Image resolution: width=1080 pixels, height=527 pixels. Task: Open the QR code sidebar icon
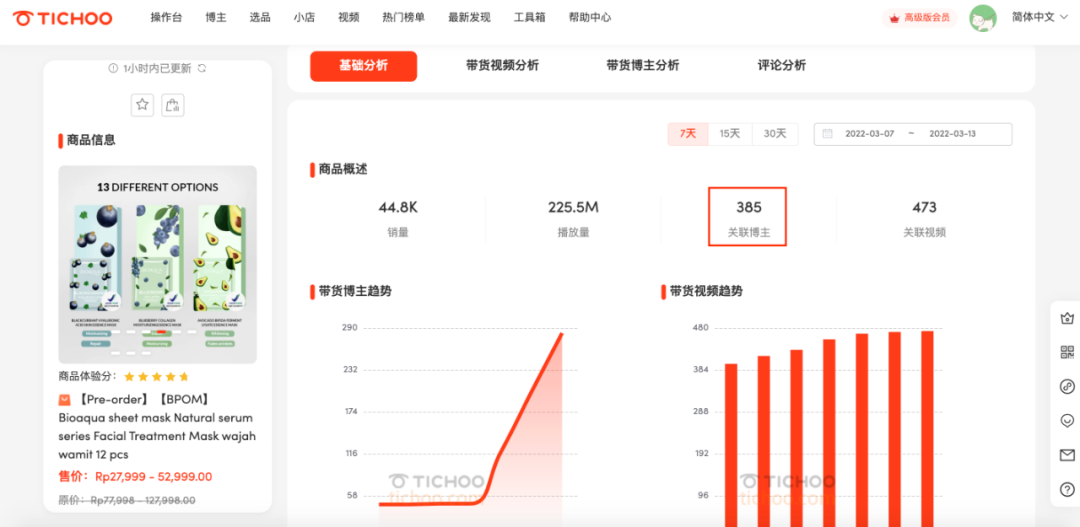click(1067, 352)
